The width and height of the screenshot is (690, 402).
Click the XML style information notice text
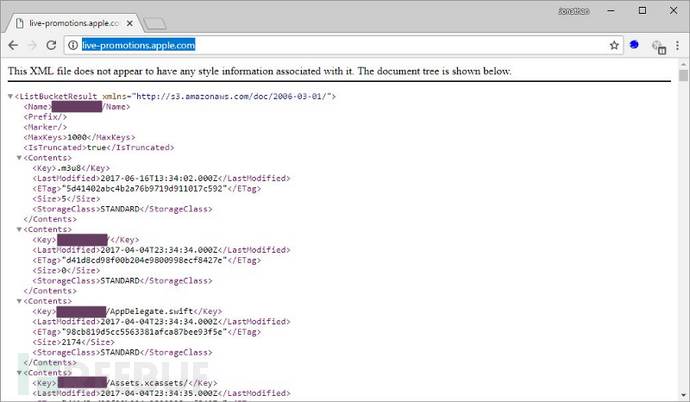point(260,71)
